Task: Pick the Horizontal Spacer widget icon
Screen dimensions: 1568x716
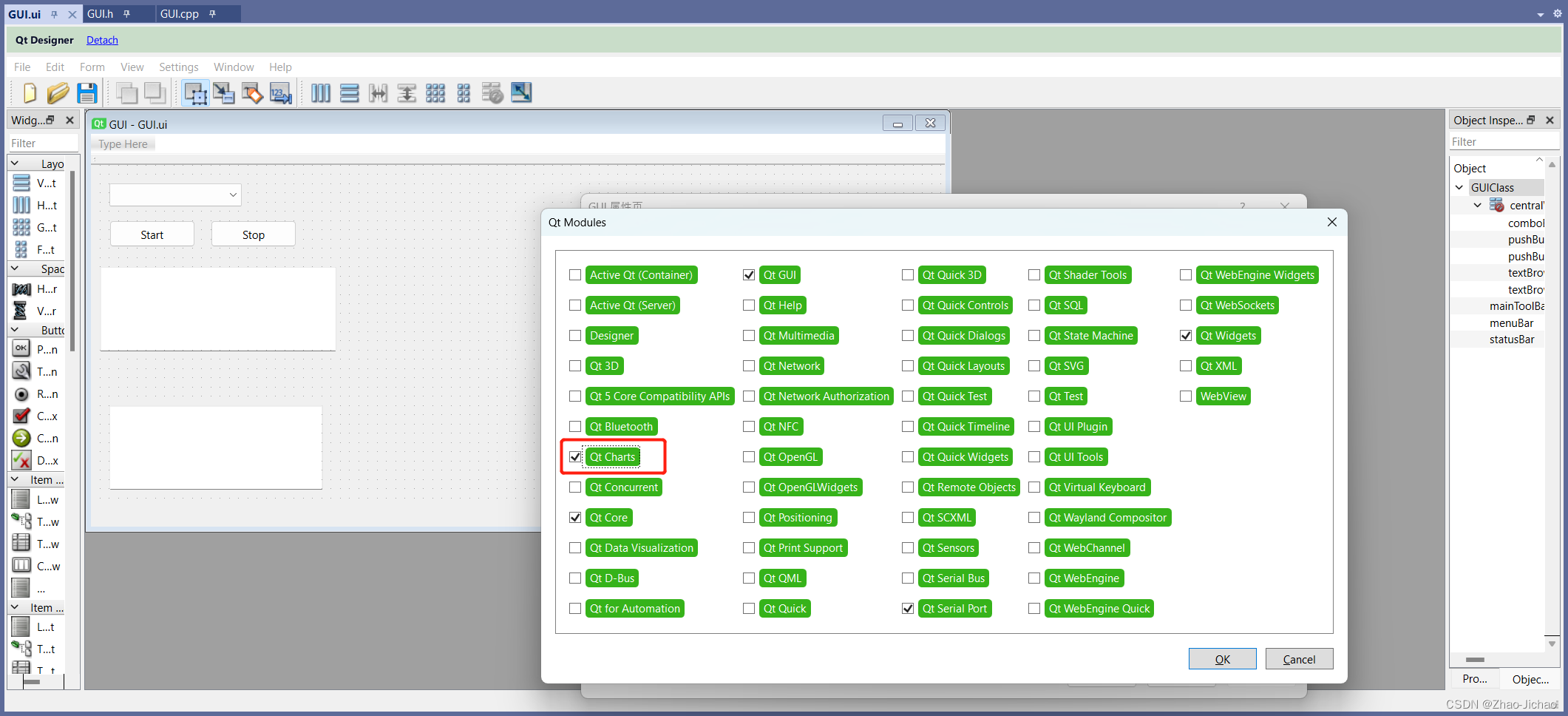Action: click(21, 288)
